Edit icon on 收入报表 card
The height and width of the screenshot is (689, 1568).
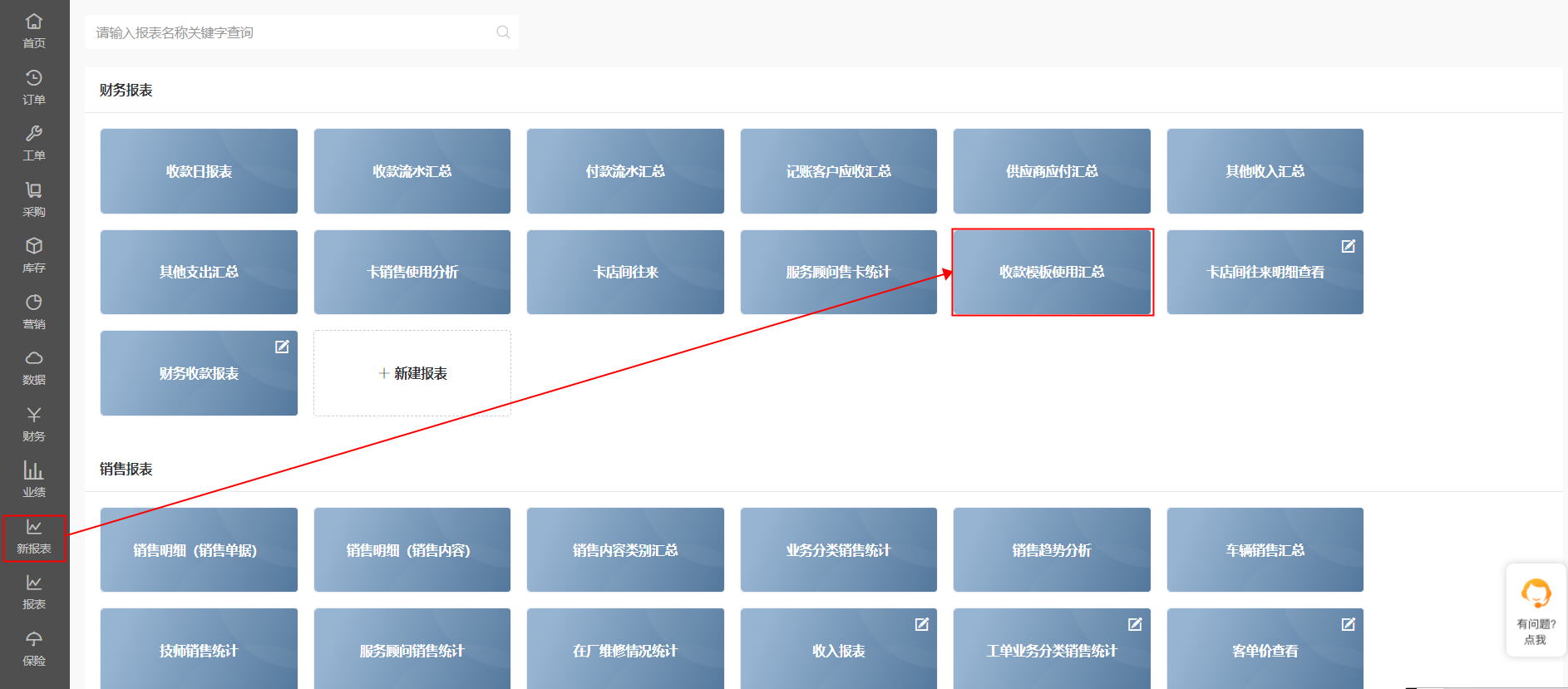point(922,624)
